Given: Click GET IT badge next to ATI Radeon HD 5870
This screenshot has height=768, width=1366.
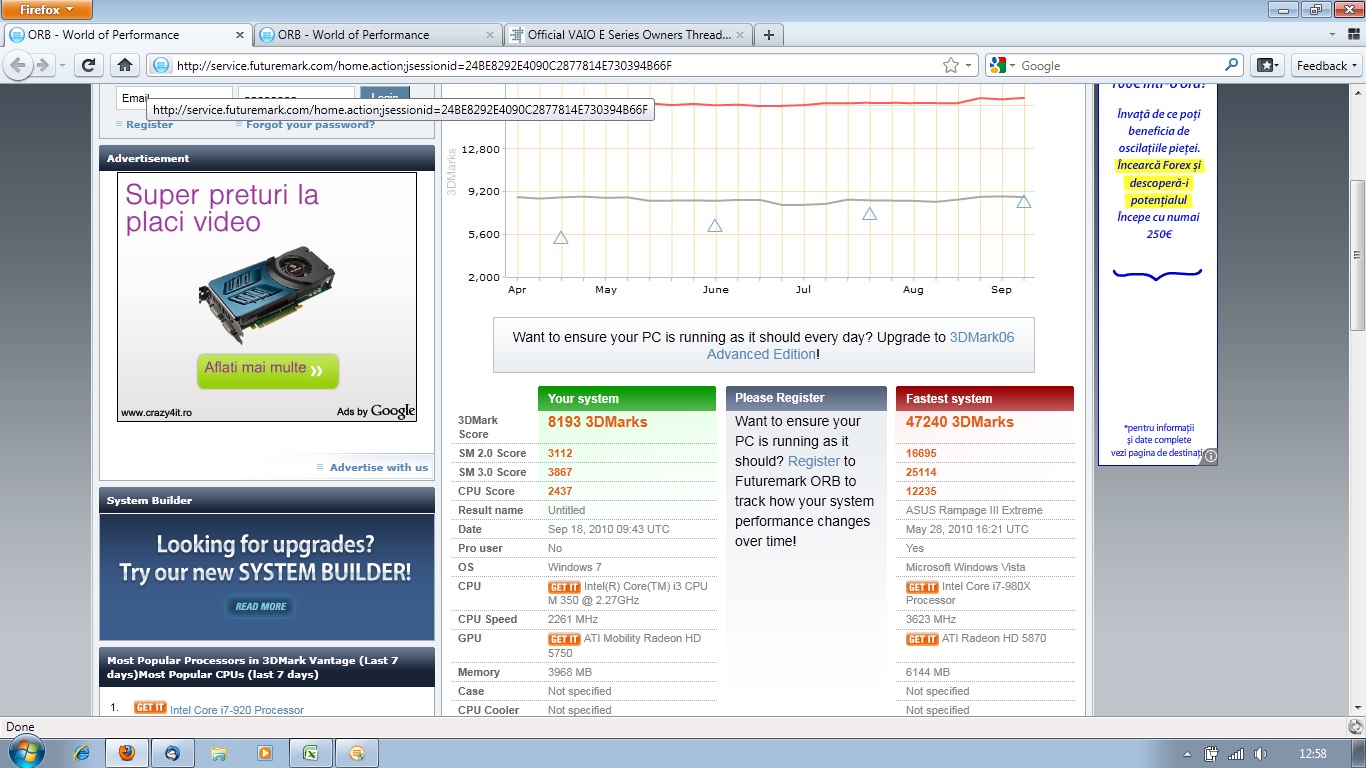Looking at the screenshot, I should click(x=922, y=639).
